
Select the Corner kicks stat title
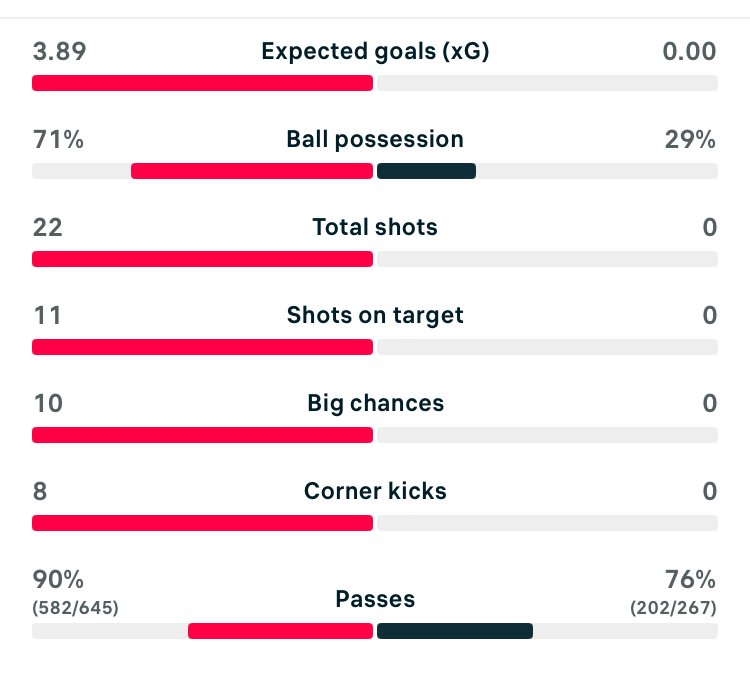tap(375, 491)
